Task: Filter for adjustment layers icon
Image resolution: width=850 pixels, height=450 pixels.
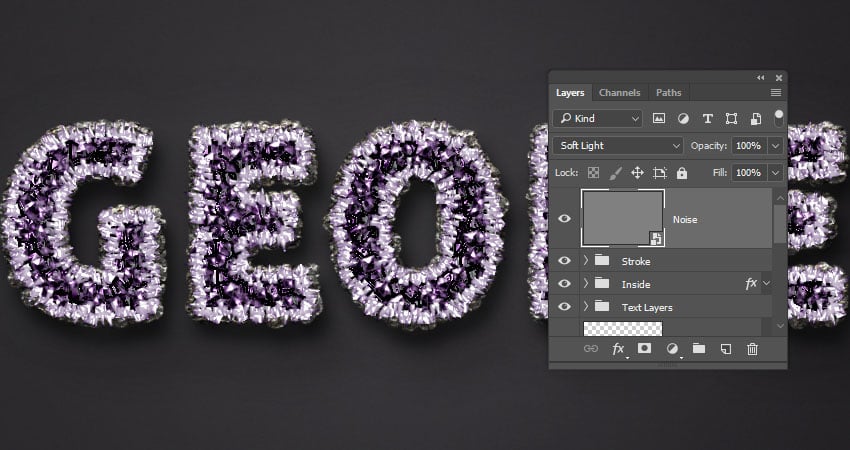Action: (x=683, y=118)
